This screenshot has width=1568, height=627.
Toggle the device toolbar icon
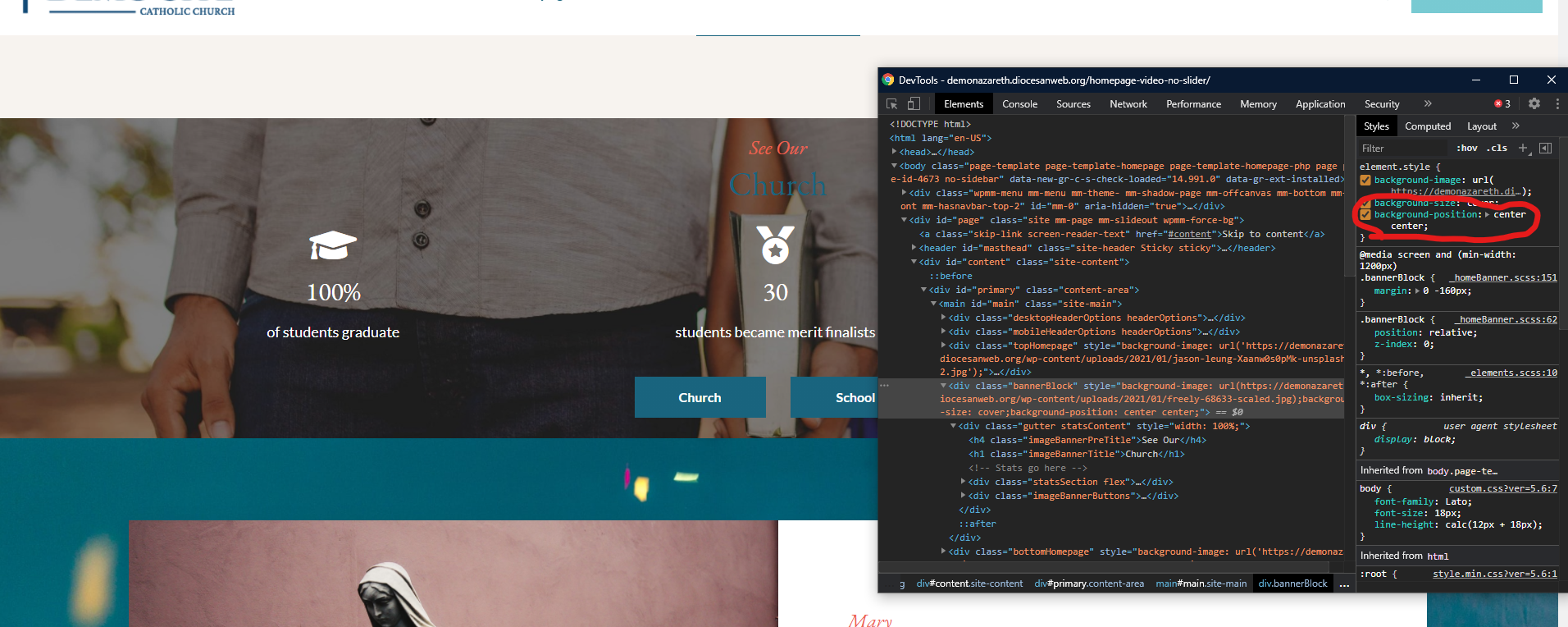(x=914, y=104)
